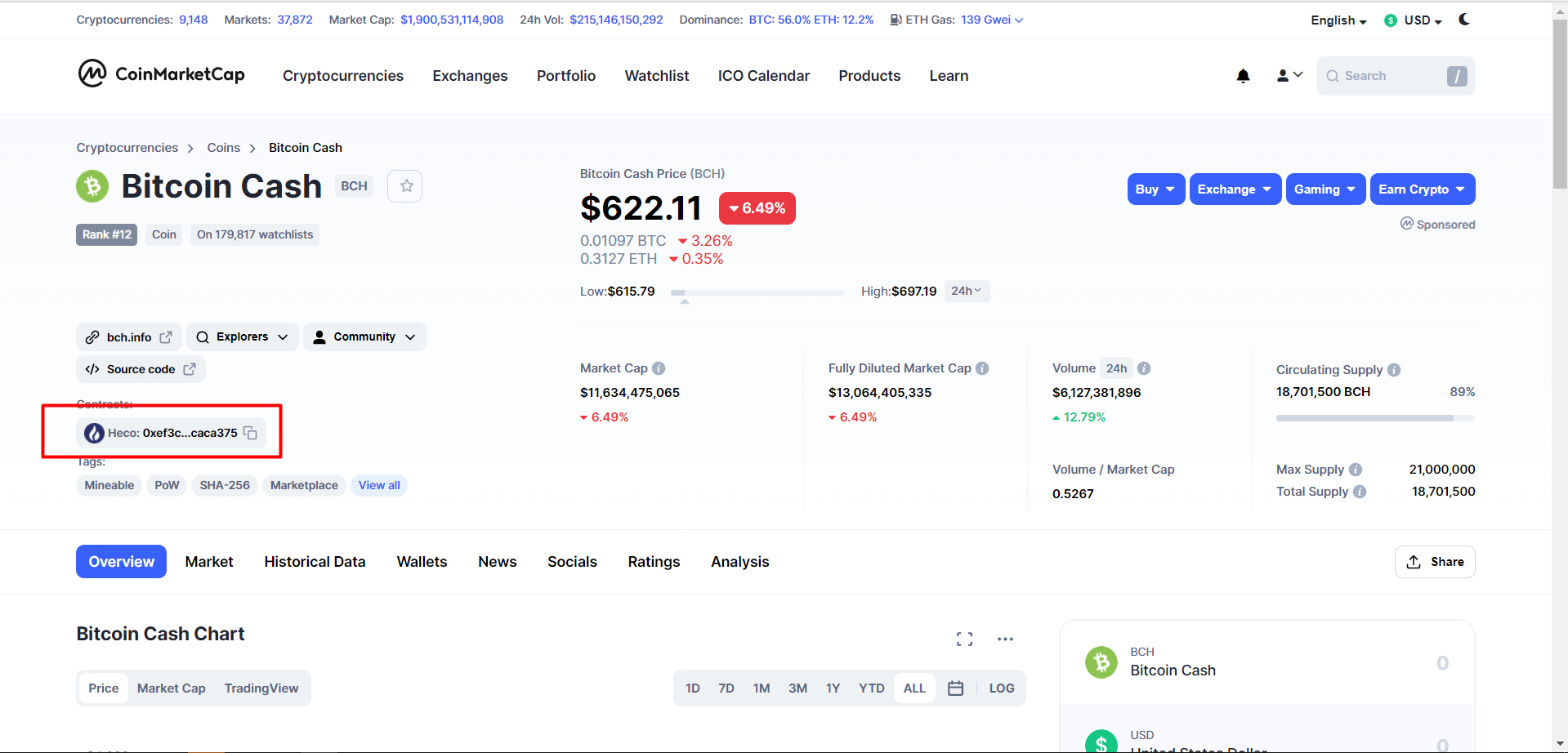Select 1M chart range
The height and width of the screenshot is (753, 1568).
click(762, 688)
